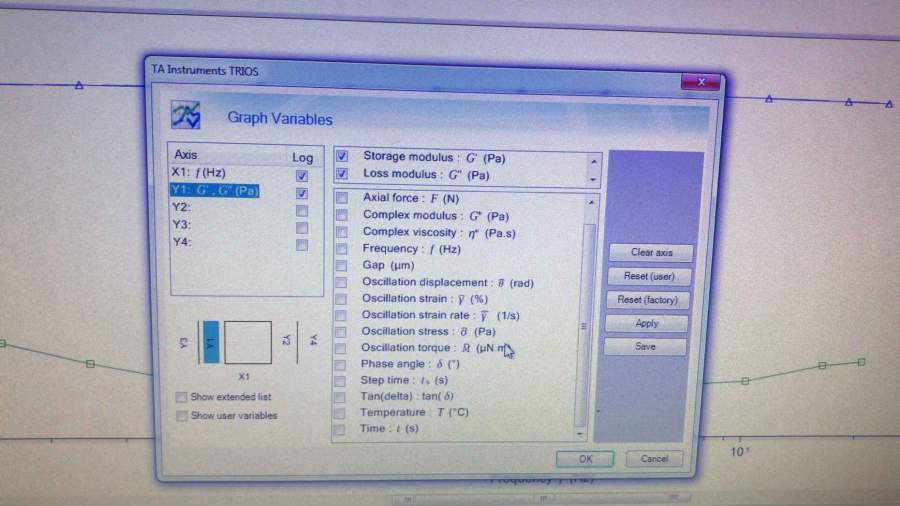Click the Graph Variables chart icon
Image resolution: width=900 pixels, height=506 pixels.
185,115
